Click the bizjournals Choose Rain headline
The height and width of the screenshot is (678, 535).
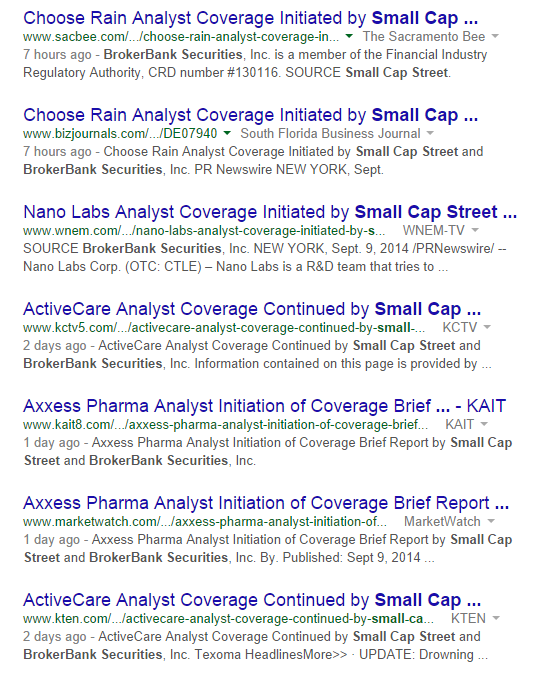[x=250, y=115]
